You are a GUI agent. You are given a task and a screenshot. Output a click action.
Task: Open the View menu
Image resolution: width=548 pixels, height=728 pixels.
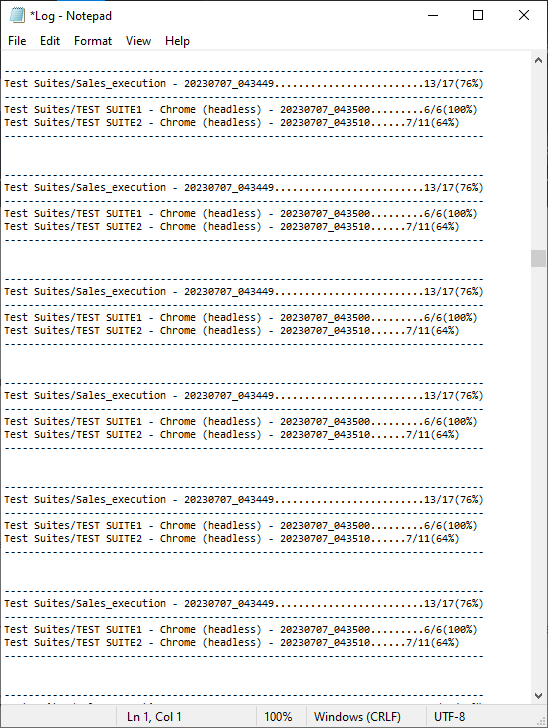tap(138, 41)
